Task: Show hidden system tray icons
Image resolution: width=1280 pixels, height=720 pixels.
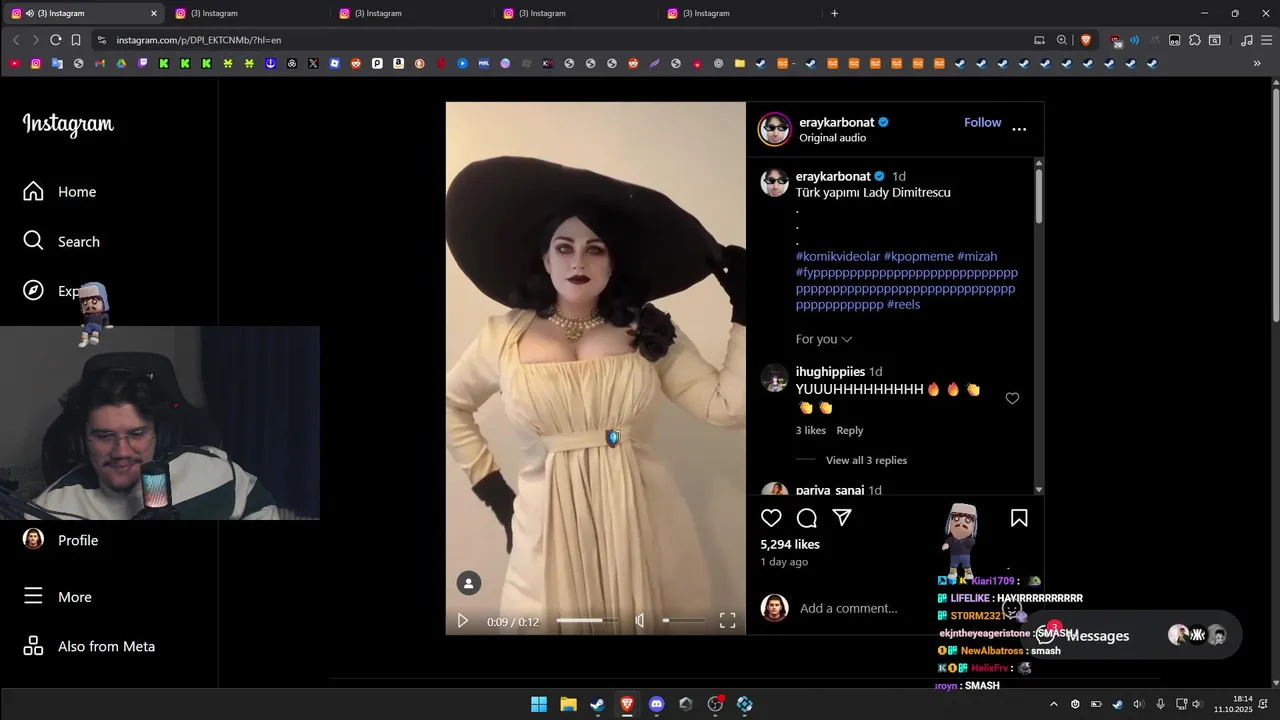Action: pos(1053,704)
